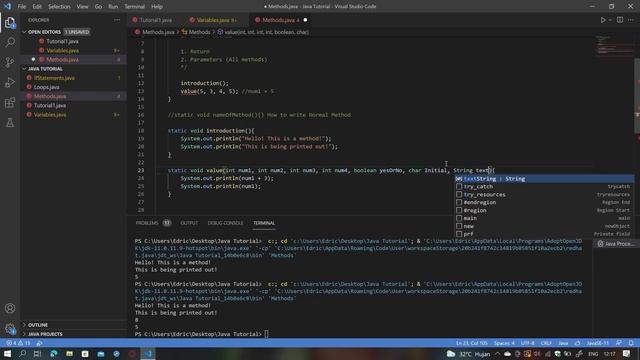Choose try_catch snippet suggestion

tap(544, 187)
